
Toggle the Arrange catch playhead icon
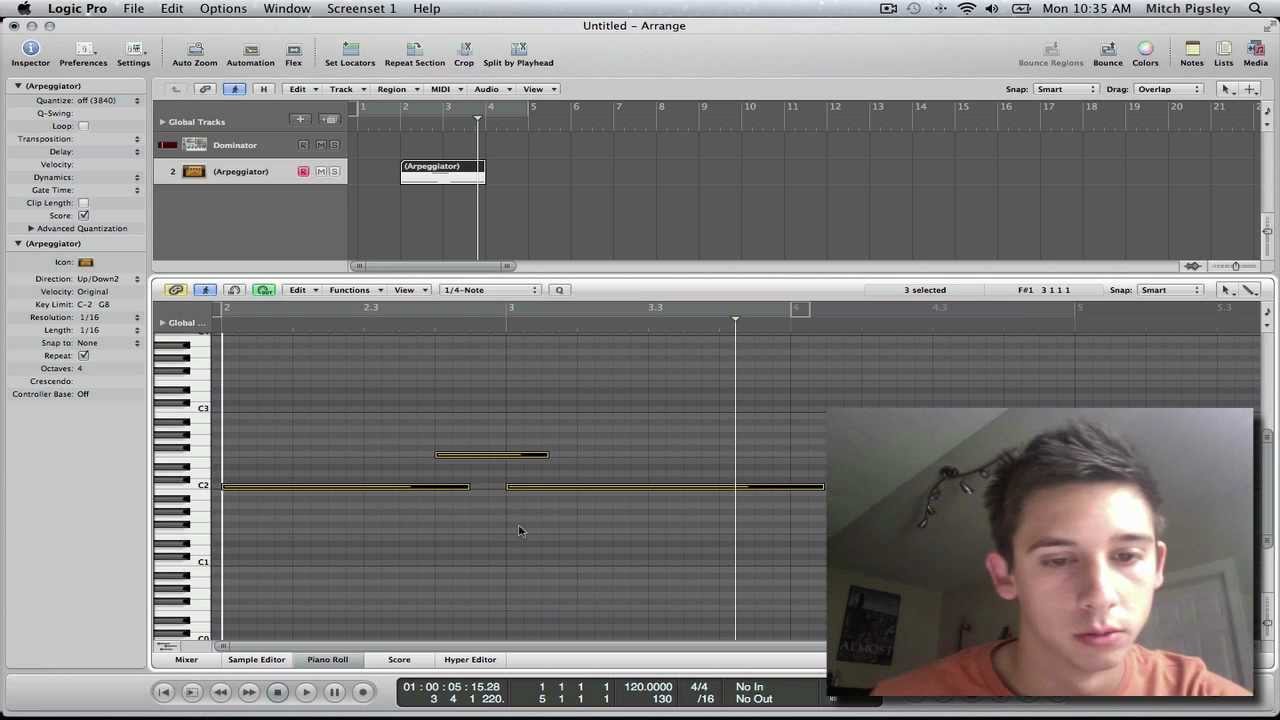pos(235,89)
